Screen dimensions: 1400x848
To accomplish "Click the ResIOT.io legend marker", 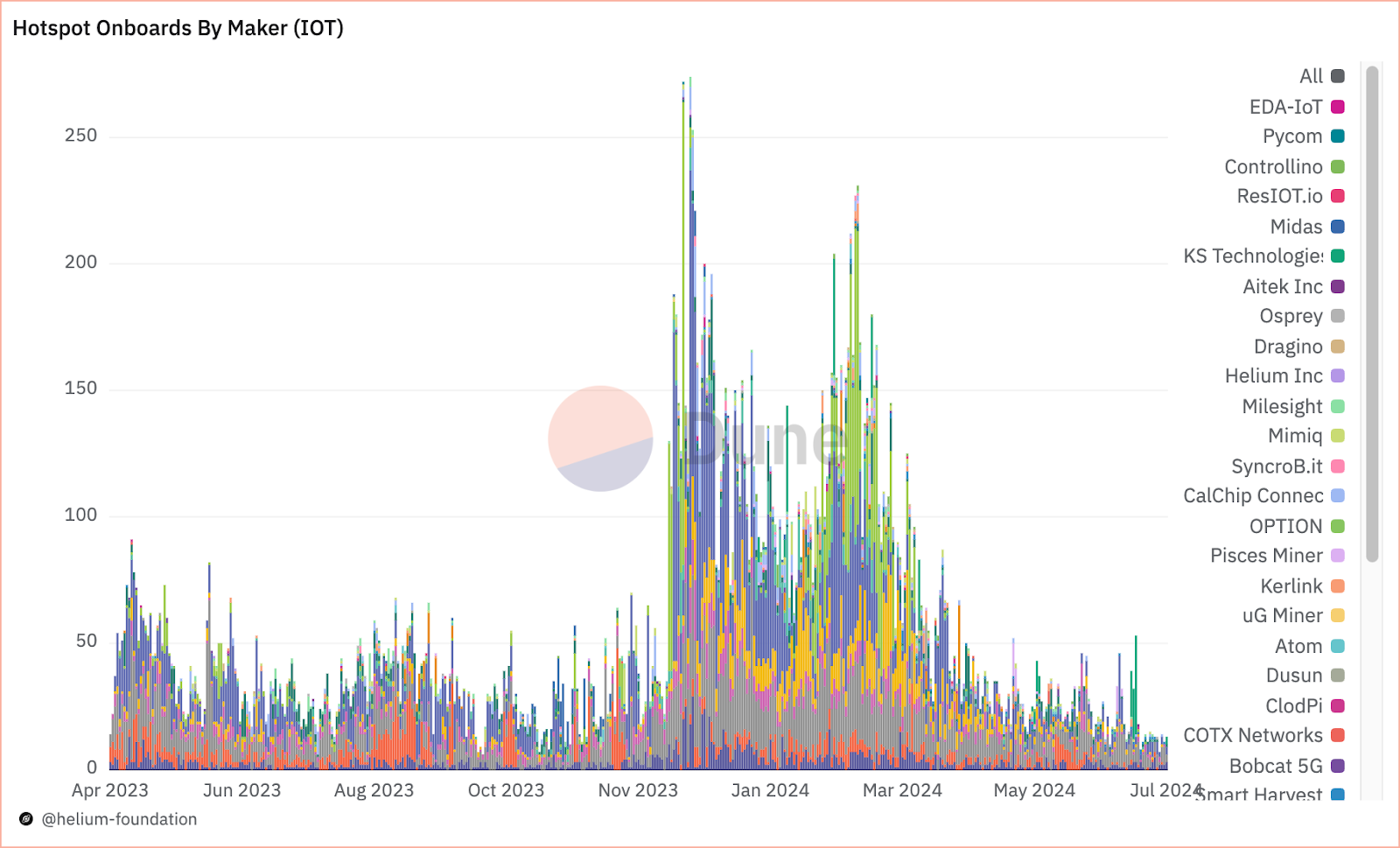I will pyautogui.click(x=1337, y=196).
